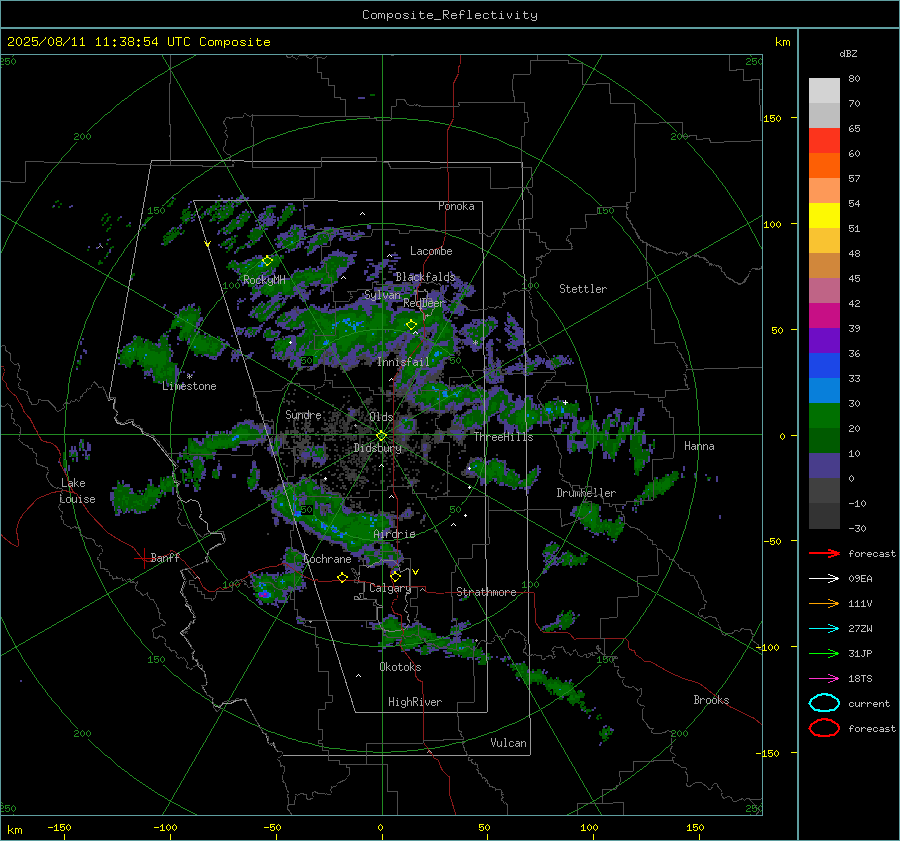
Task: Click the Blackfalds city label
Action: (425, 277)
